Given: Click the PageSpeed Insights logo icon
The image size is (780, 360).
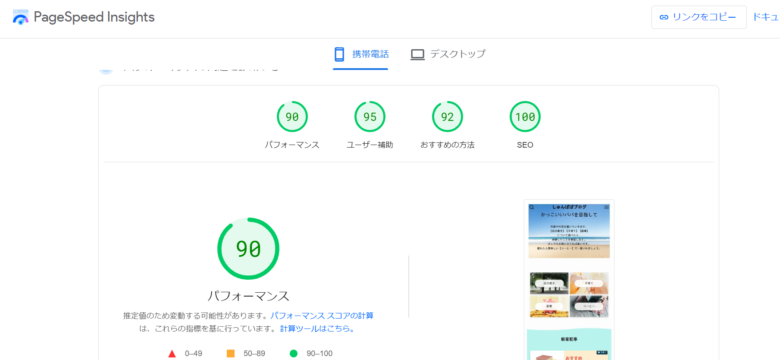Looking at the screenshot, I should pos(20,17).
